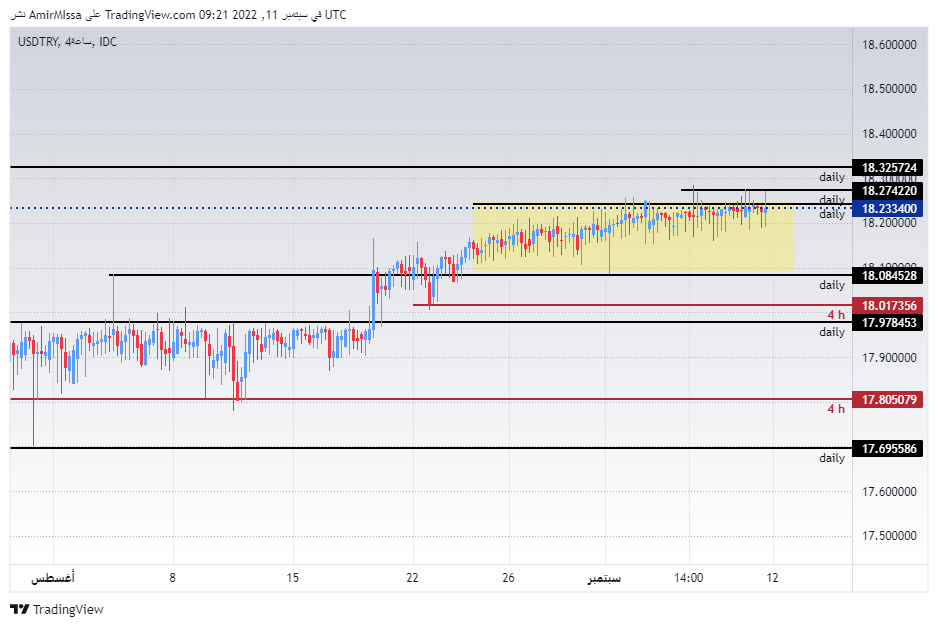Click the AmirMIssa author name in the header
The width and height of the screenshot is (938, 627).
click(55, 15)
